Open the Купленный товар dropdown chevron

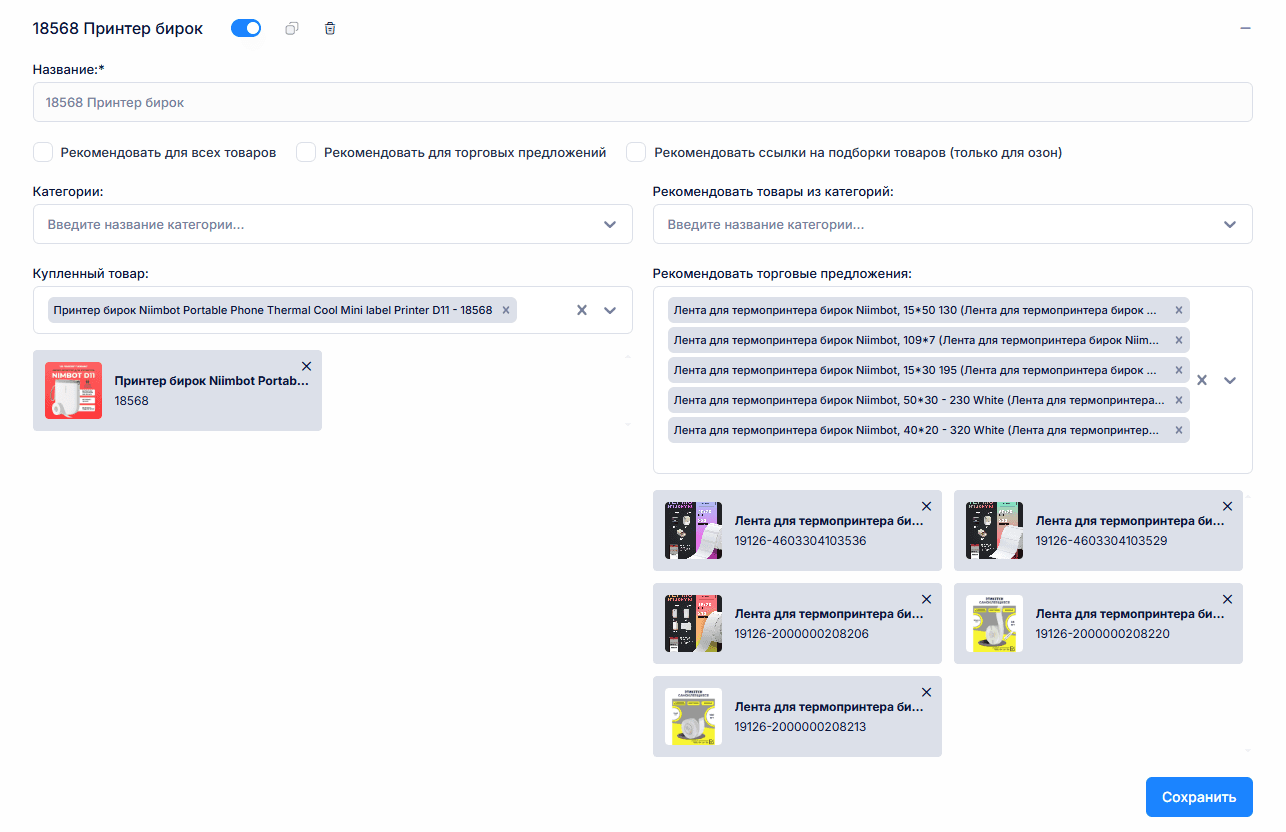click(x=610, y=310)
